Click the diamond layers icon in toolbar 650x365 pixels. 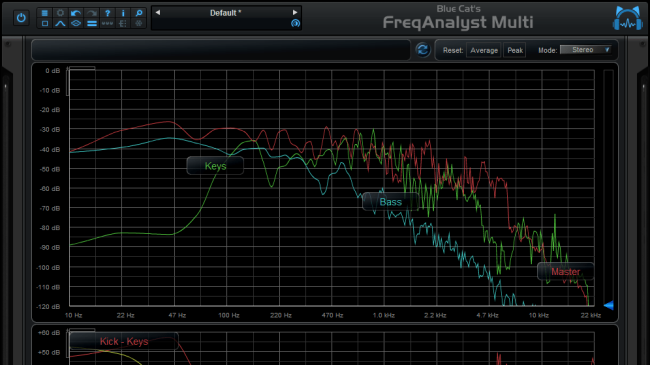[x=76, y=24]
